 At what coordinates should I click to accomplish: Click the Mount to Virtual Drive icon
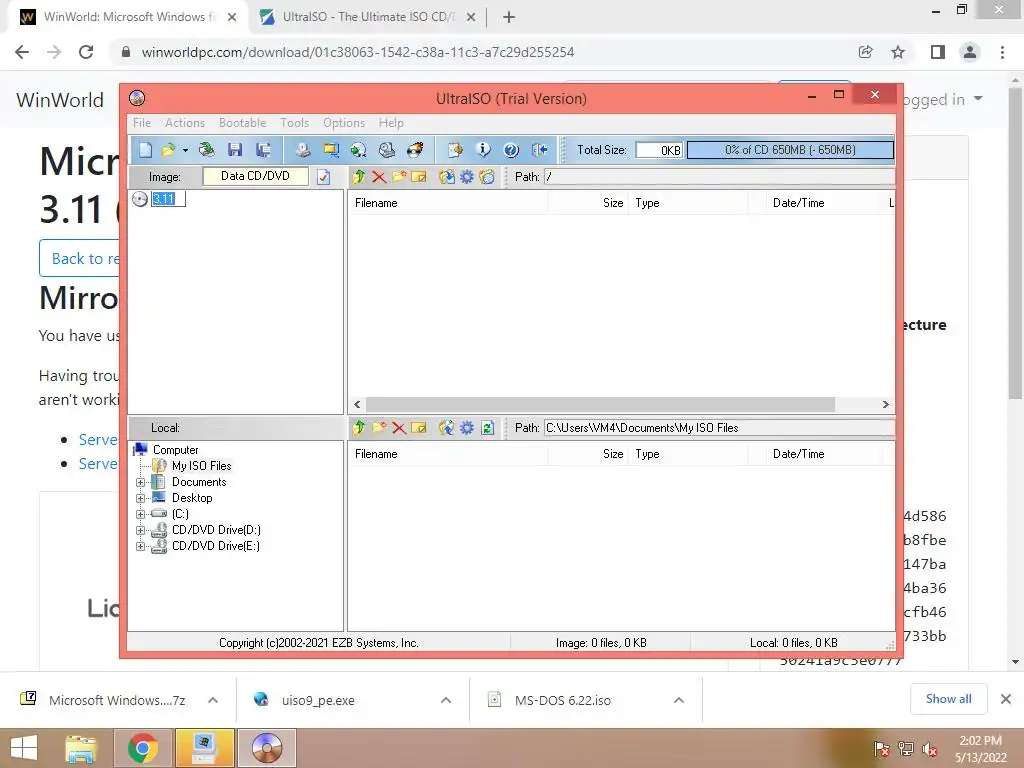387,150
